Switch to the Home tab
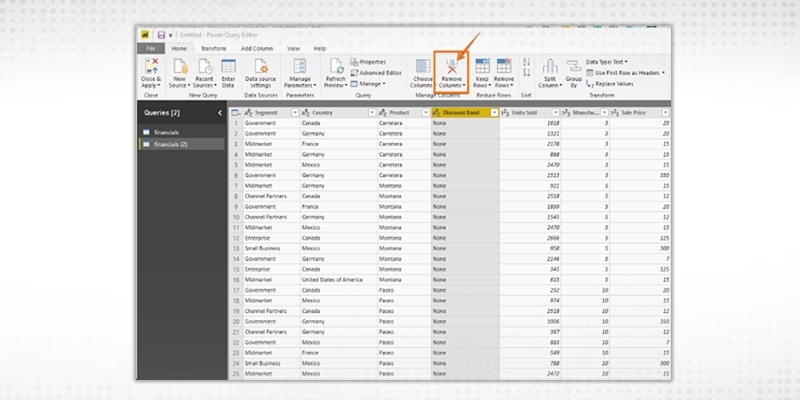 [179, 48]
